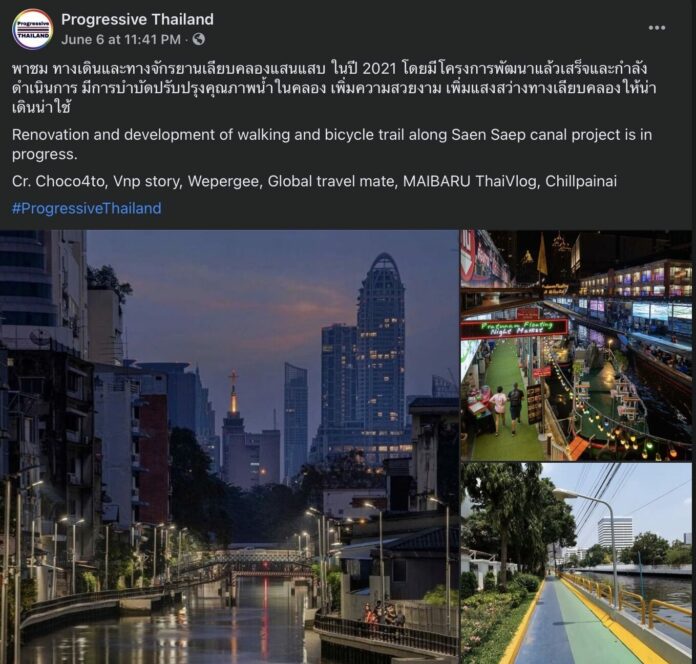
Task: Click the Thai-language post description text
Action: pyautogui.click(x=334, y=88)
